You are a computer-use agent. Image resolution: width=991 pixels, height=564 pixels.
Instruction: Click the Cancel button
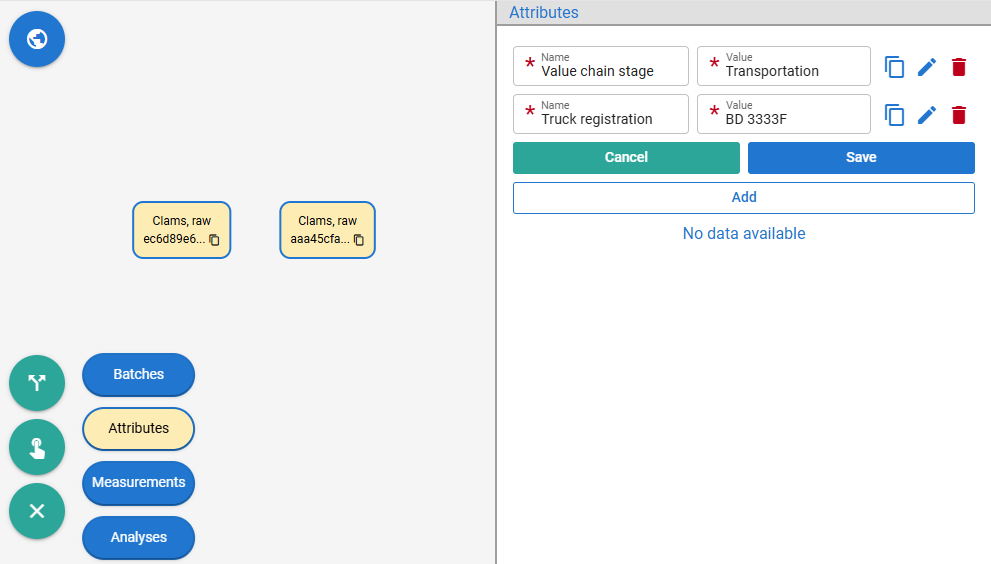626,157
